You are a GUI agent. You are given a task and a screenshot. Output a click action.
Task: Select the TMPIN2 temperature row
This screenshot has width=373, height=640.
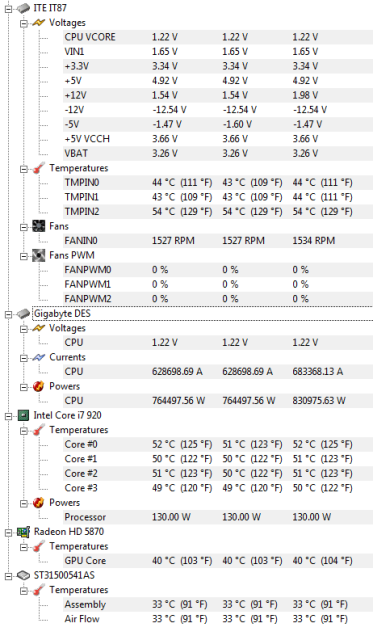[218, 212]
